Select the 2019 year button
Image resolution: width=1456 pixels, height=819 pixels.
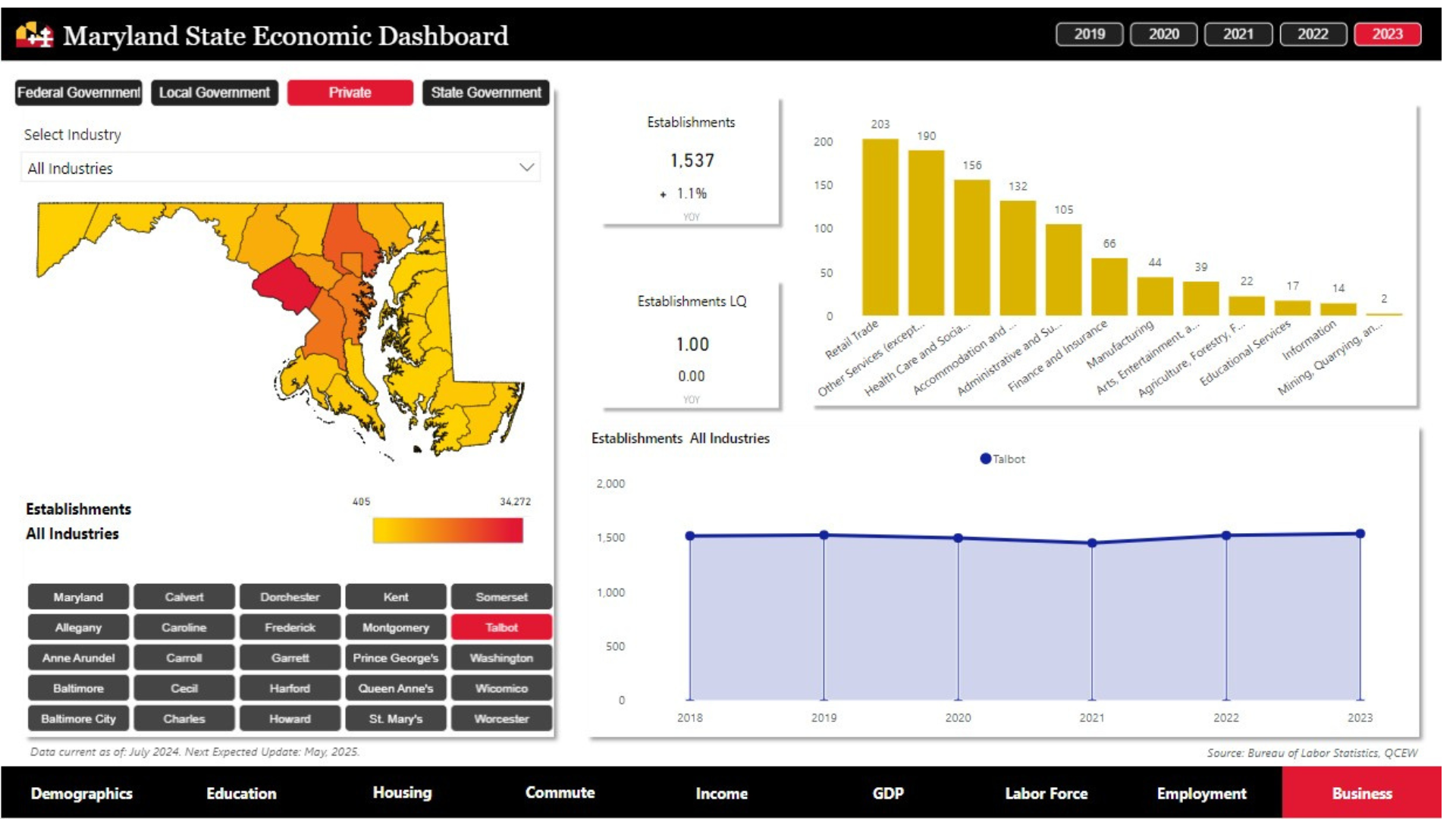pos(1089,34)
